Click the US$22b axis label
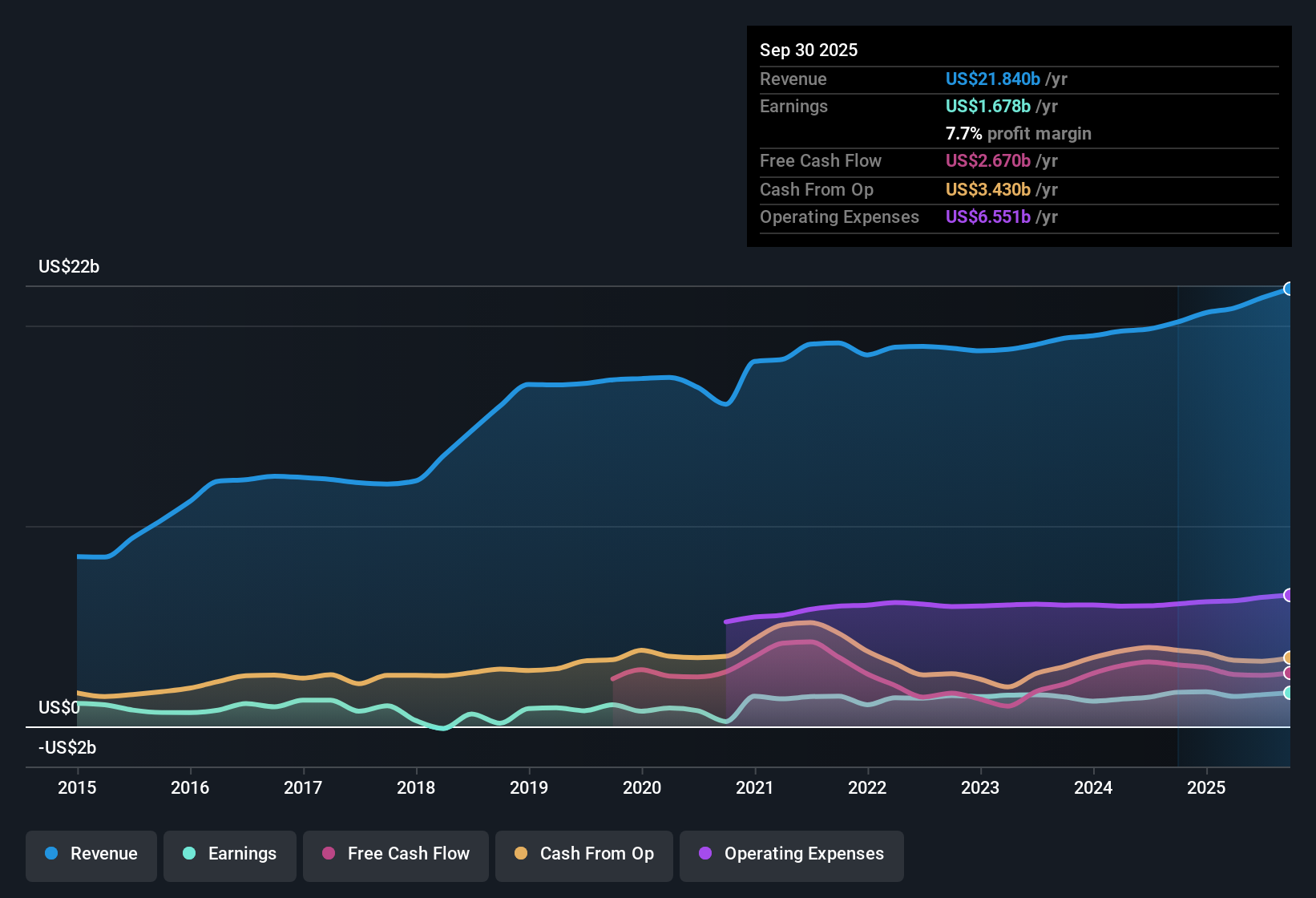The height and width of the screenshot is (898, 1316). point(69,266)
